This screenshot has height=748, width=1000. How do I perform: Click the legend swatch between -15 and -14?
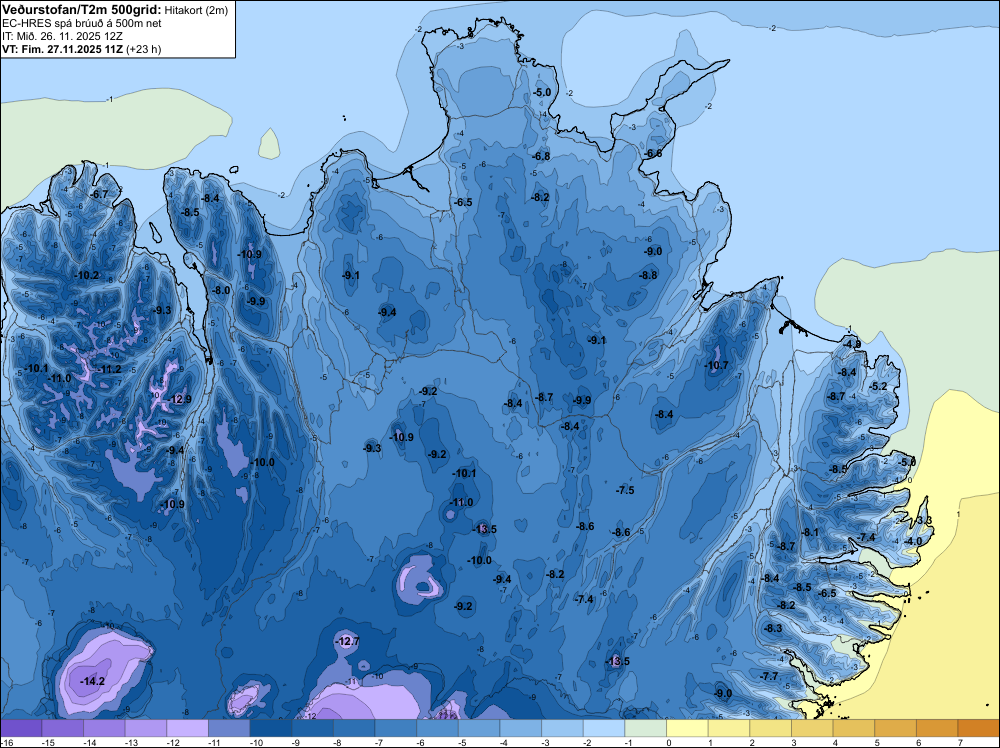point(62,728)
